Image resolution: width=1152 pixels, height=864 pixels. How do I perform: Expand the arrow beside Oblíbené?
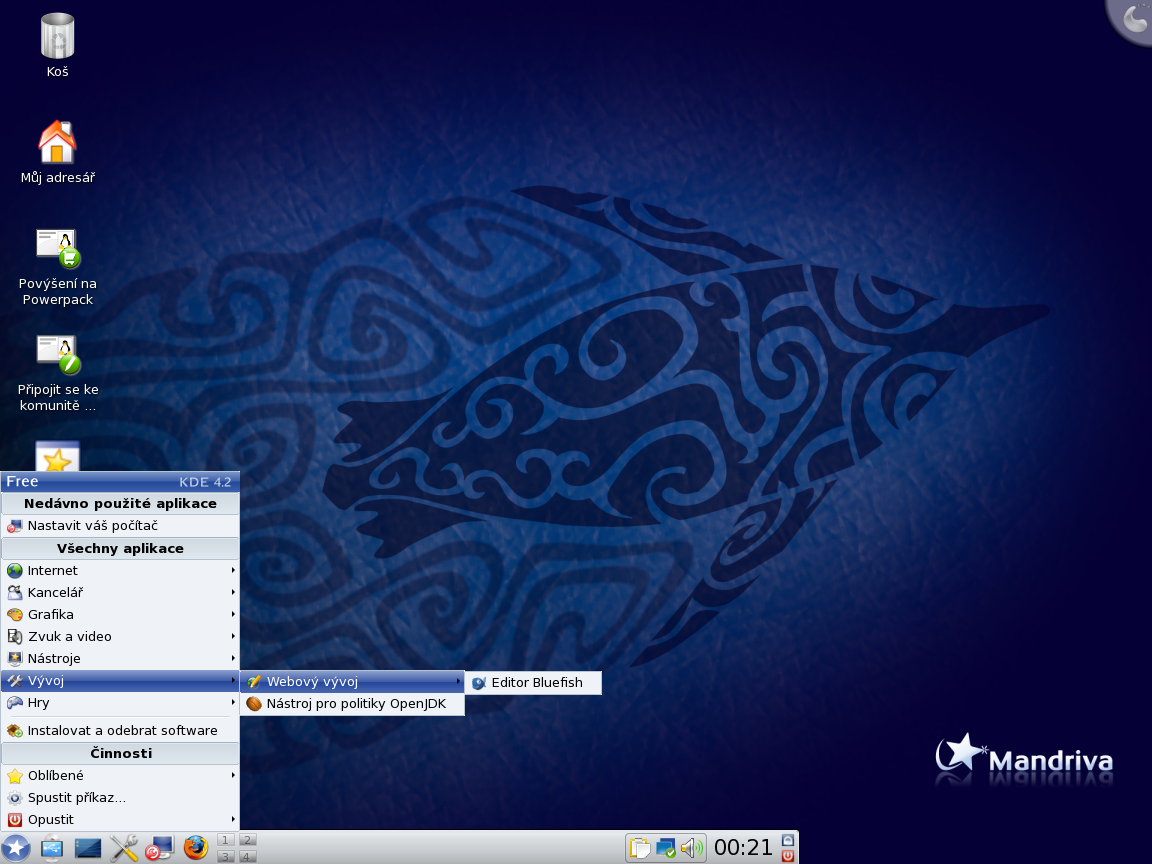click(x=233, y=775)
